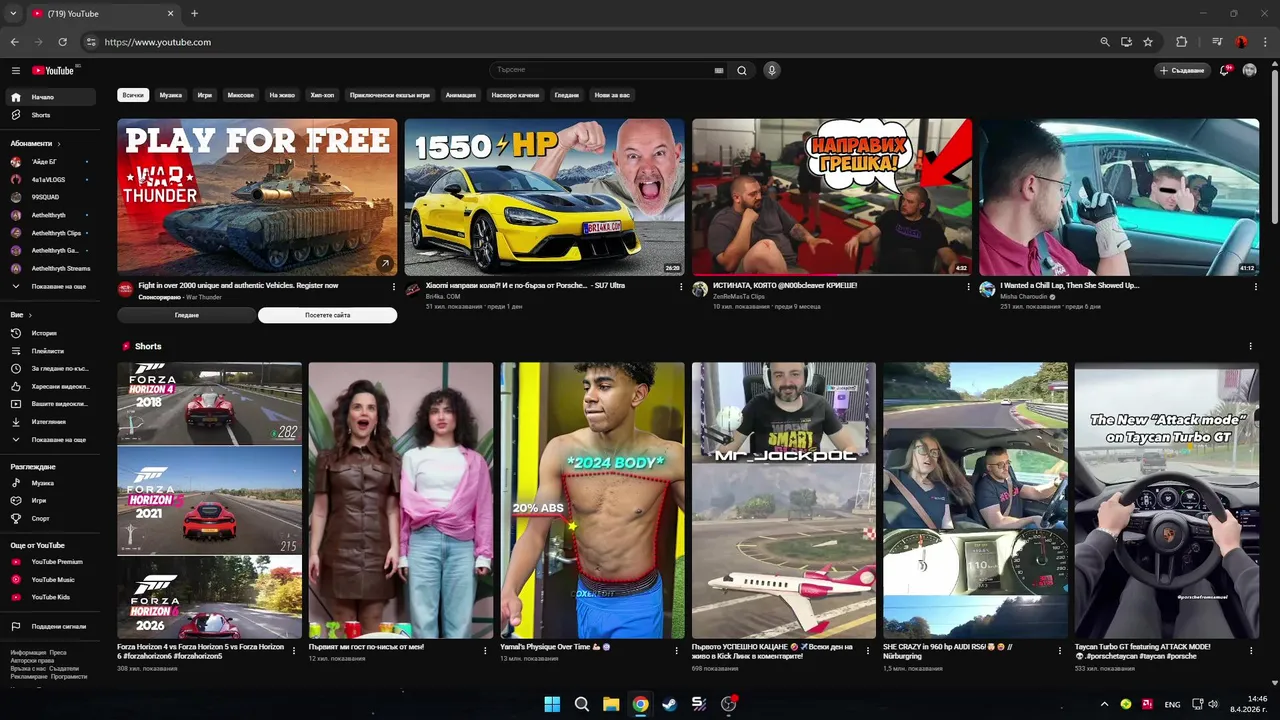The width and height of the screenshot is (1280, 720).
Task: Open YouTube Music link
Action: [x=51, y=580]
